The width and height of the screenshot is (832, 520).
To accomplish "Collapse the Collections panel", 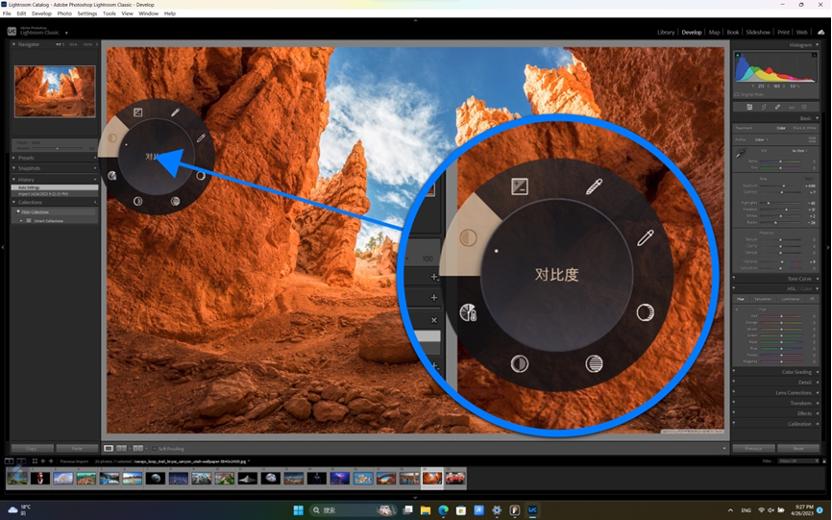I will click(x=14, y=202).
